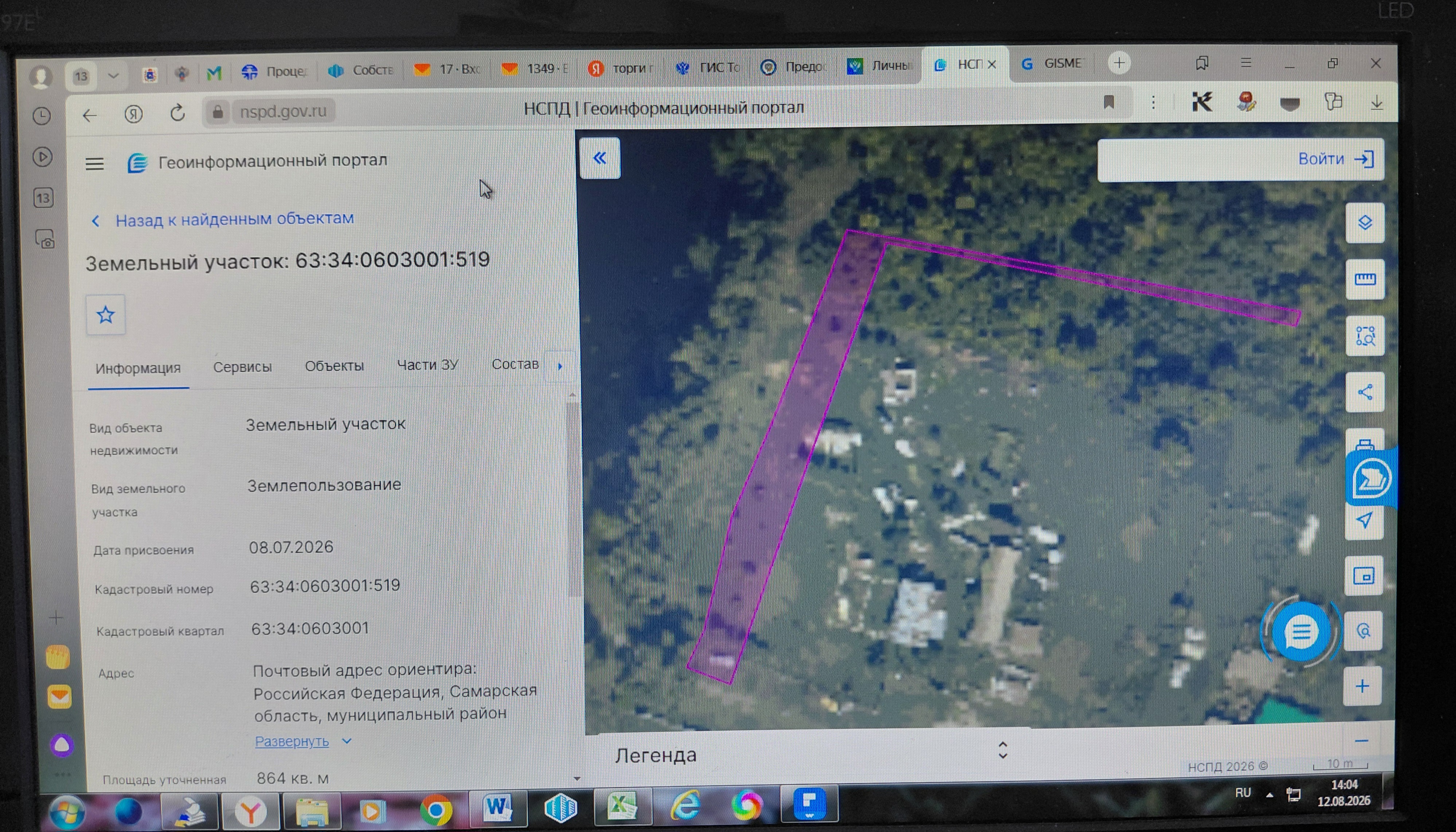Click the date value 08.07.2026
The image size is (1456, 832).
pos(291,547)
